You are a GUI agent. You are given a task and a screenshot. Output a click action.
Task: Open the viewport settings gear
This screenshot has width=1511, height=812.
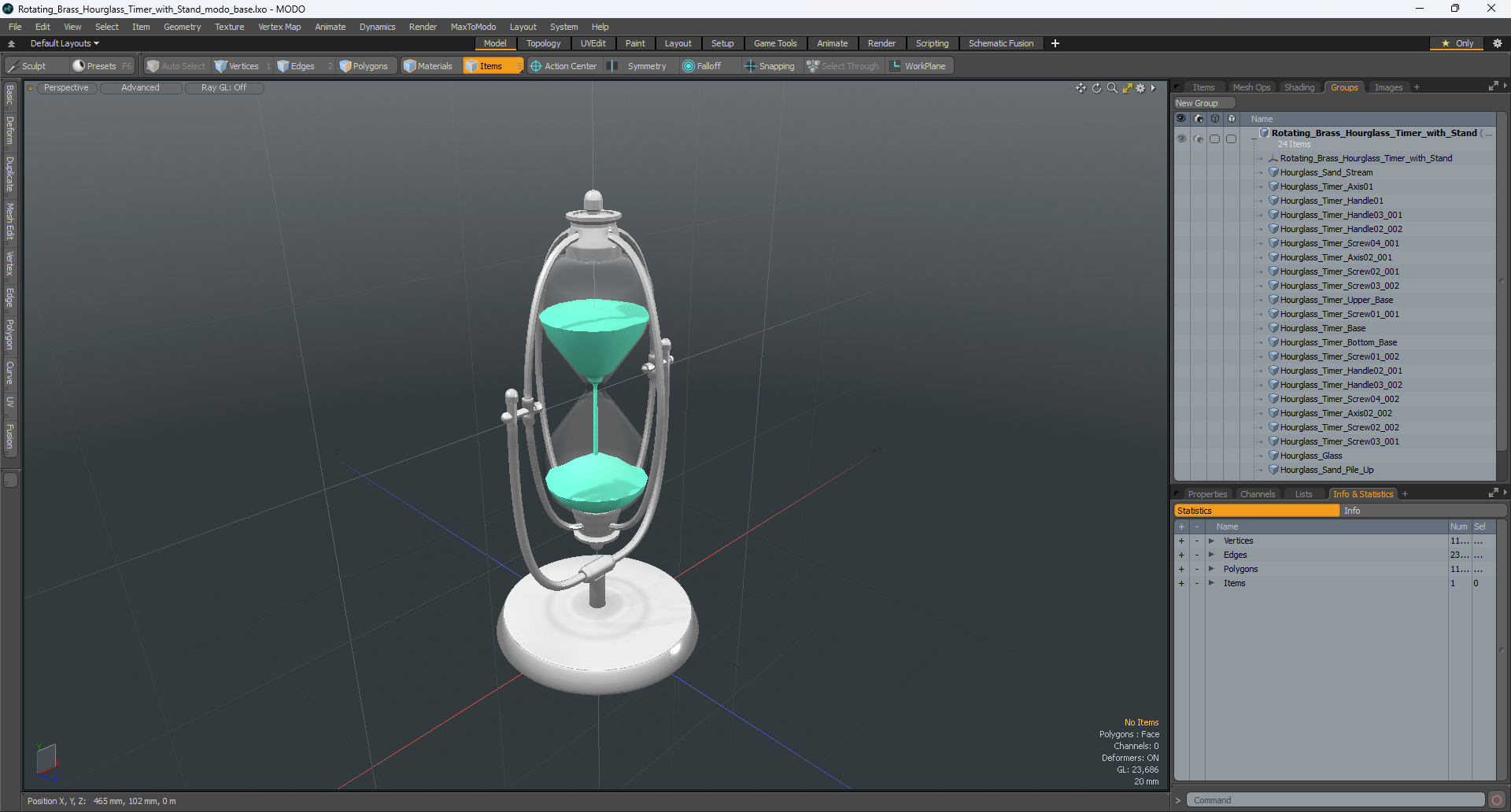(1140, 88)
